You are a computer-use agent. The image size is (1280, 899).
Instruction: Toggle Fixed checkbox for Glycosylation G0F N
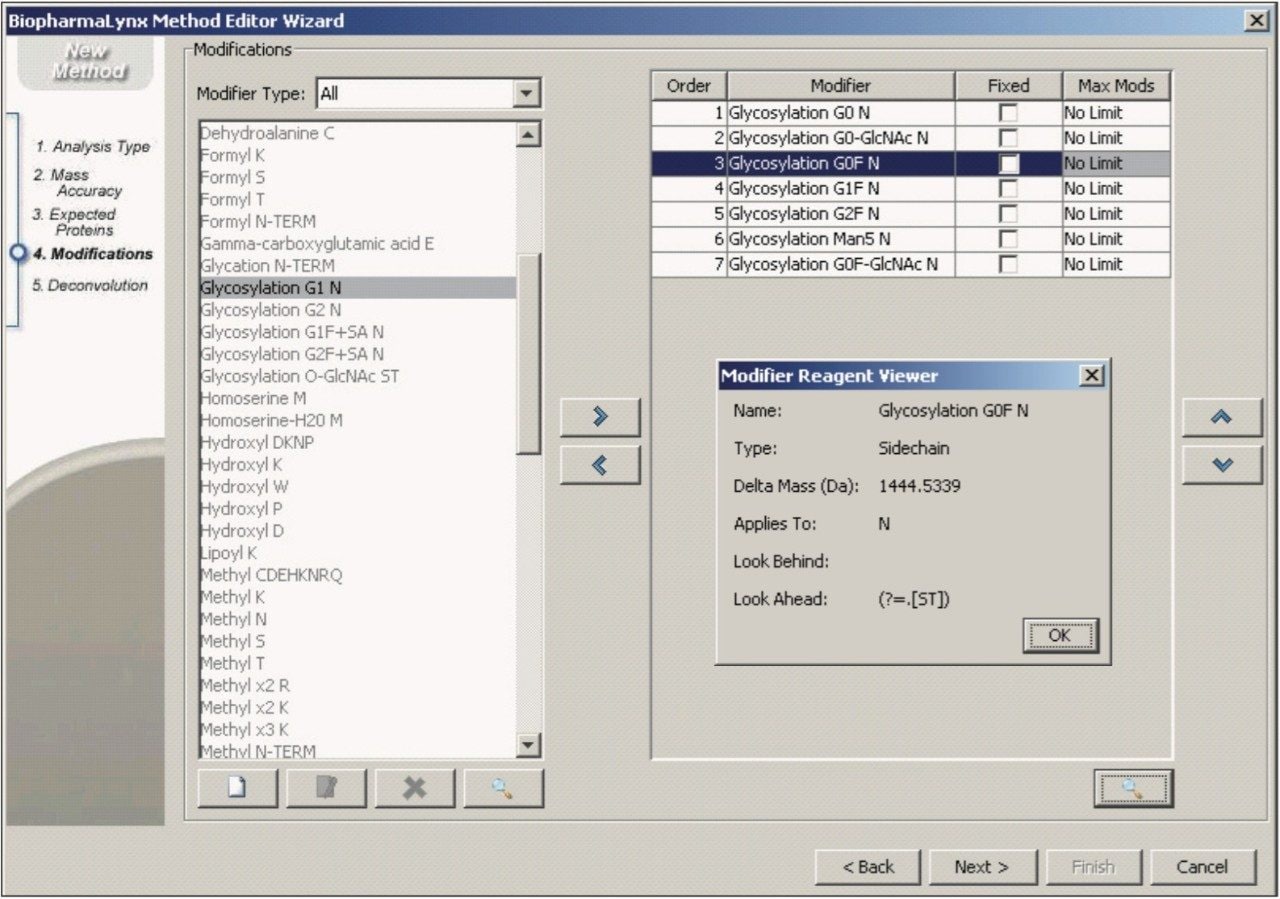[1008, 163]
